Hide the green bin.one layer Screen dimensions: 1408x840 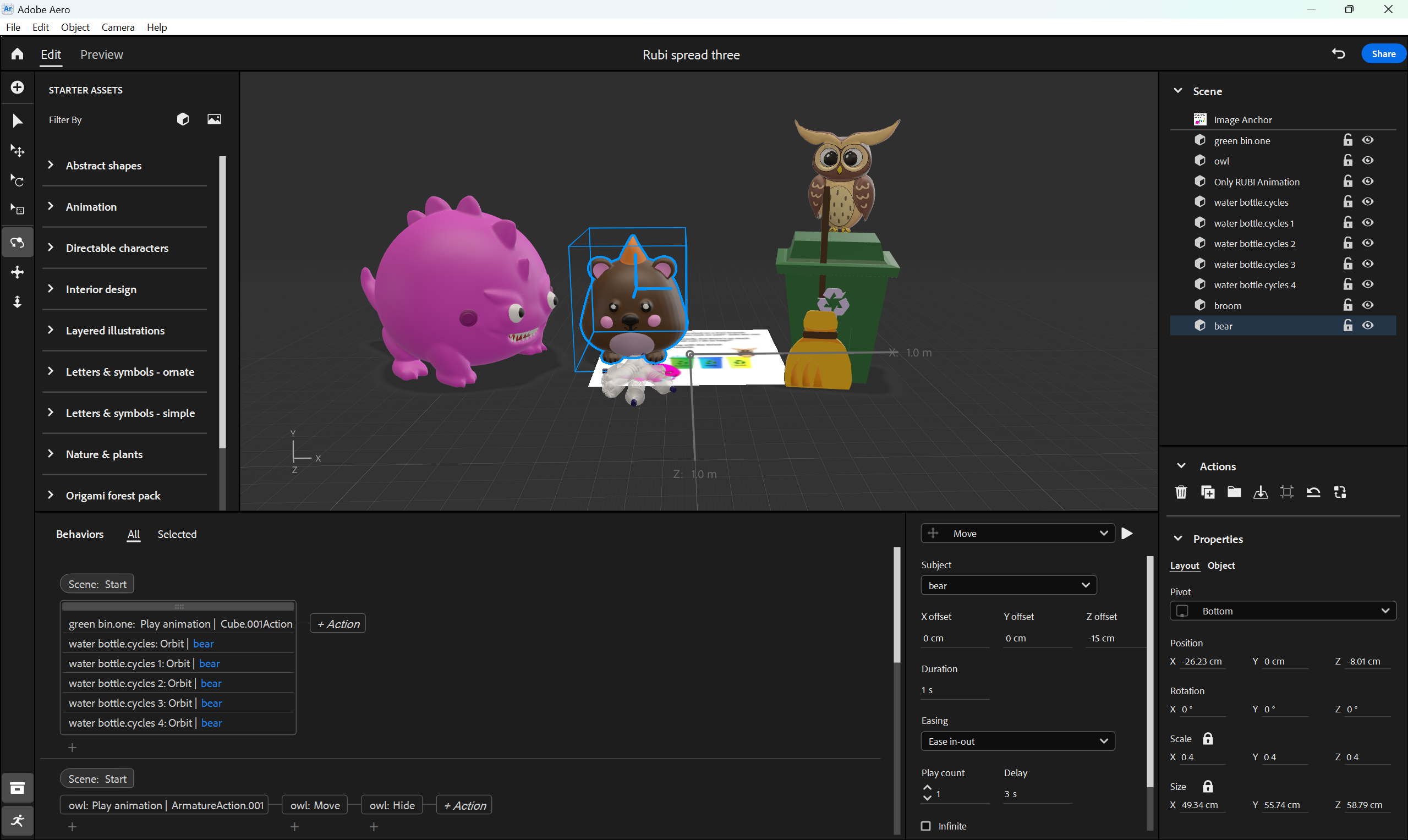pyautogui.click(x=1368, y=140)
